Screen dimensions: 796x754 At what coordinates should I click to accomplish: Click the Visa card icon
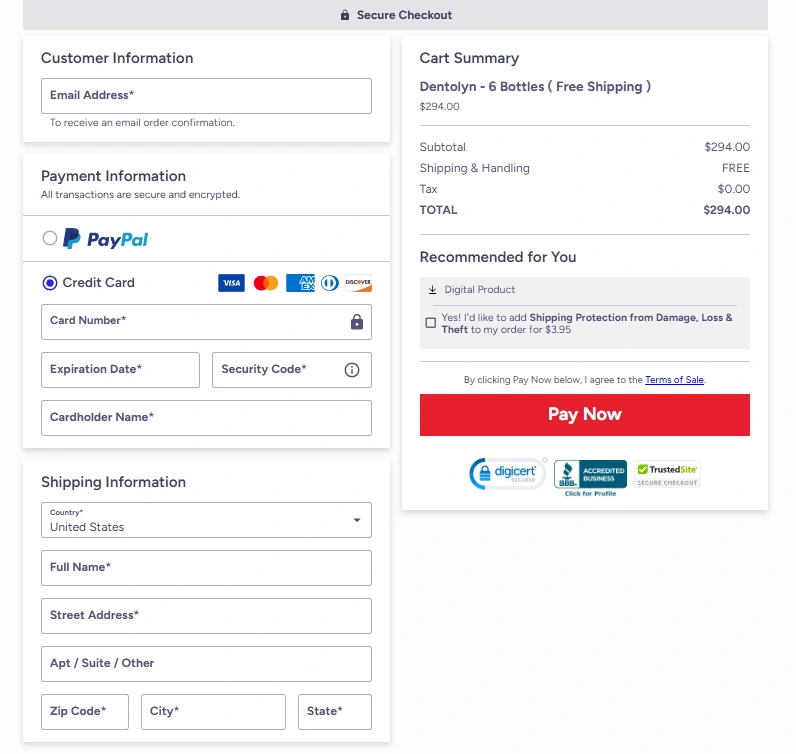pyautogui.click(x=231, y=283)
